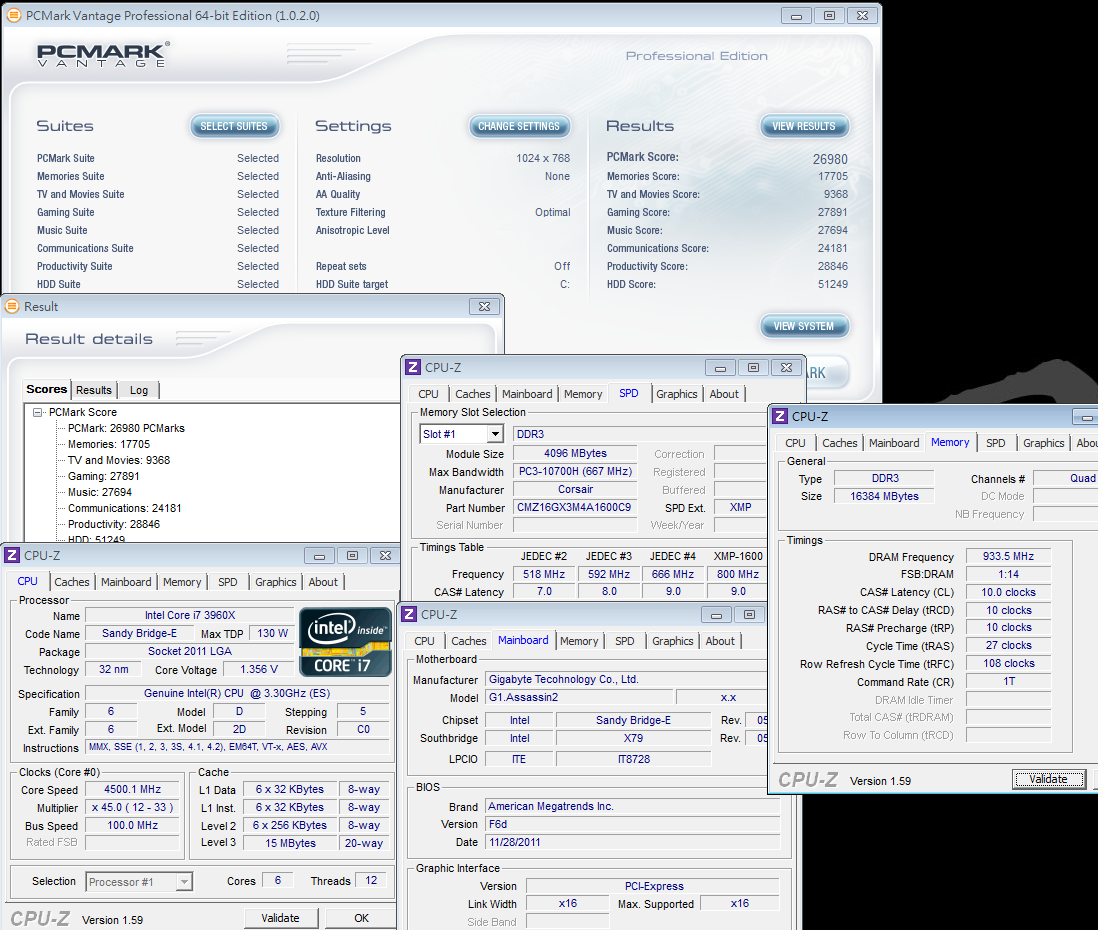Image resolution: width=1098 pixels, height=930 pixels.
Task: Click the XMP-1600 timings column header
Action: tap(738, 556)
